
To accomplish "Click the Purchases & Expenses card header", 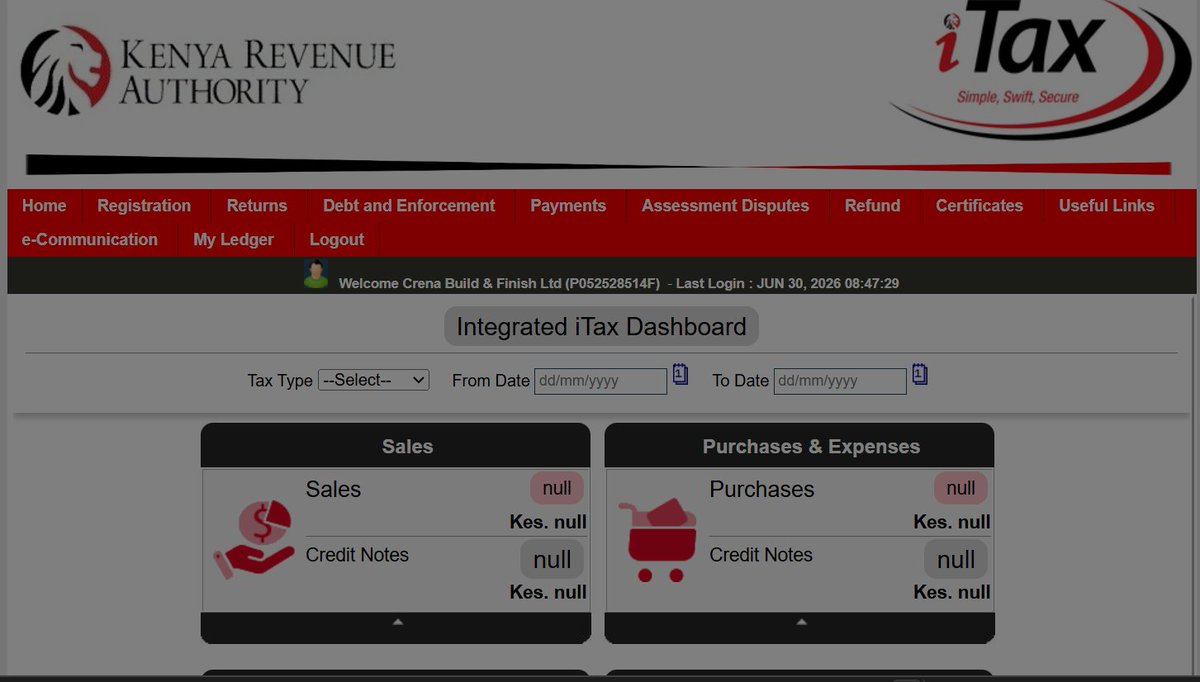I will coord(800,446).
